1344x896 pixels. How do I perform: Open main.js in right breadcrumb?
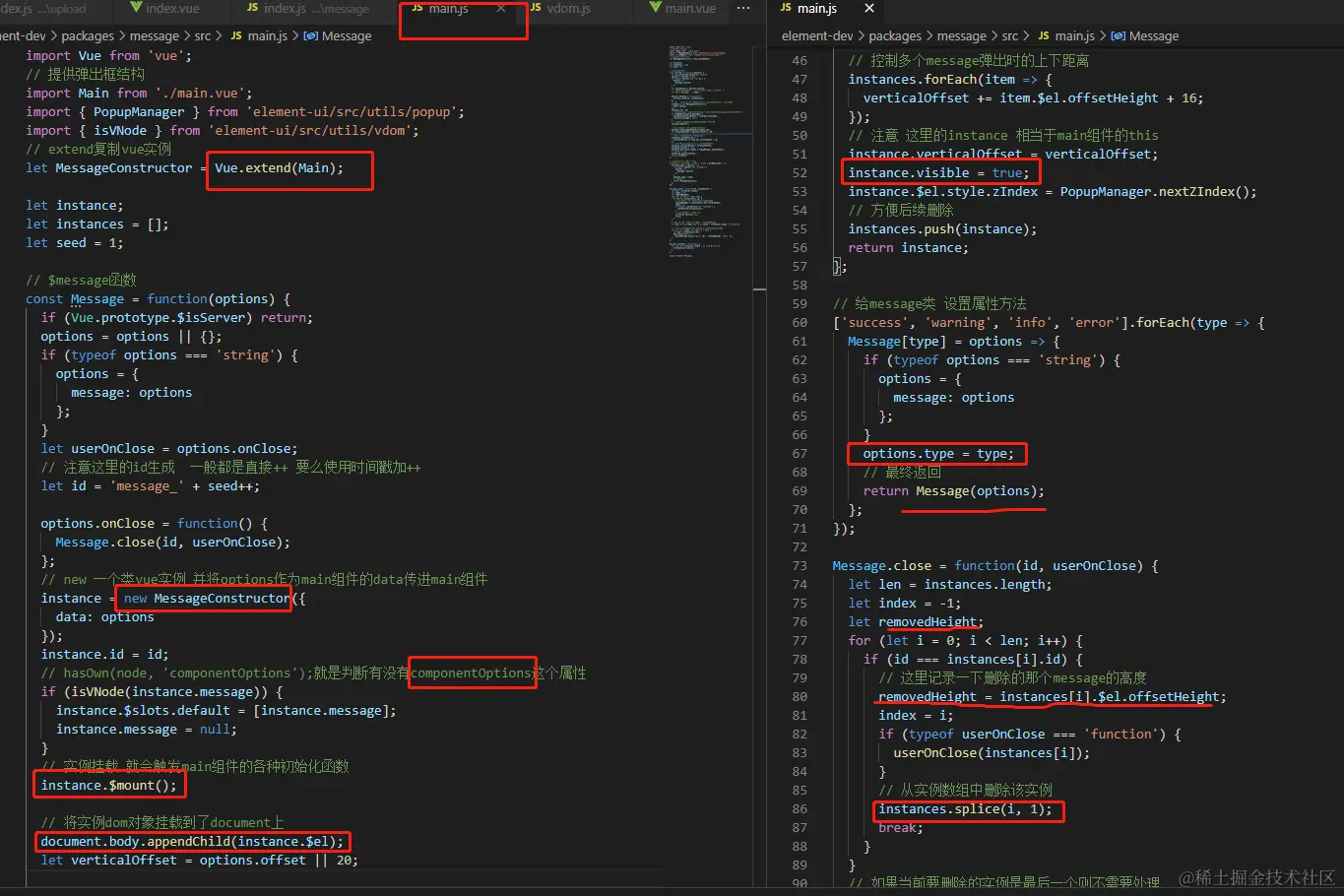1075,35
